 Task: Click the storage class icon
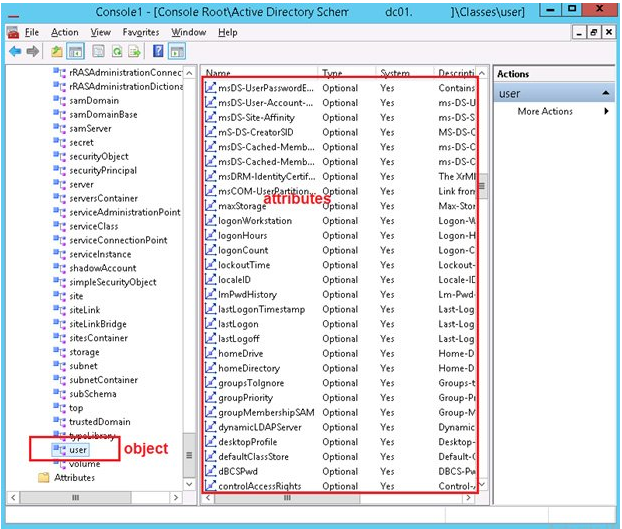[60, 352]
